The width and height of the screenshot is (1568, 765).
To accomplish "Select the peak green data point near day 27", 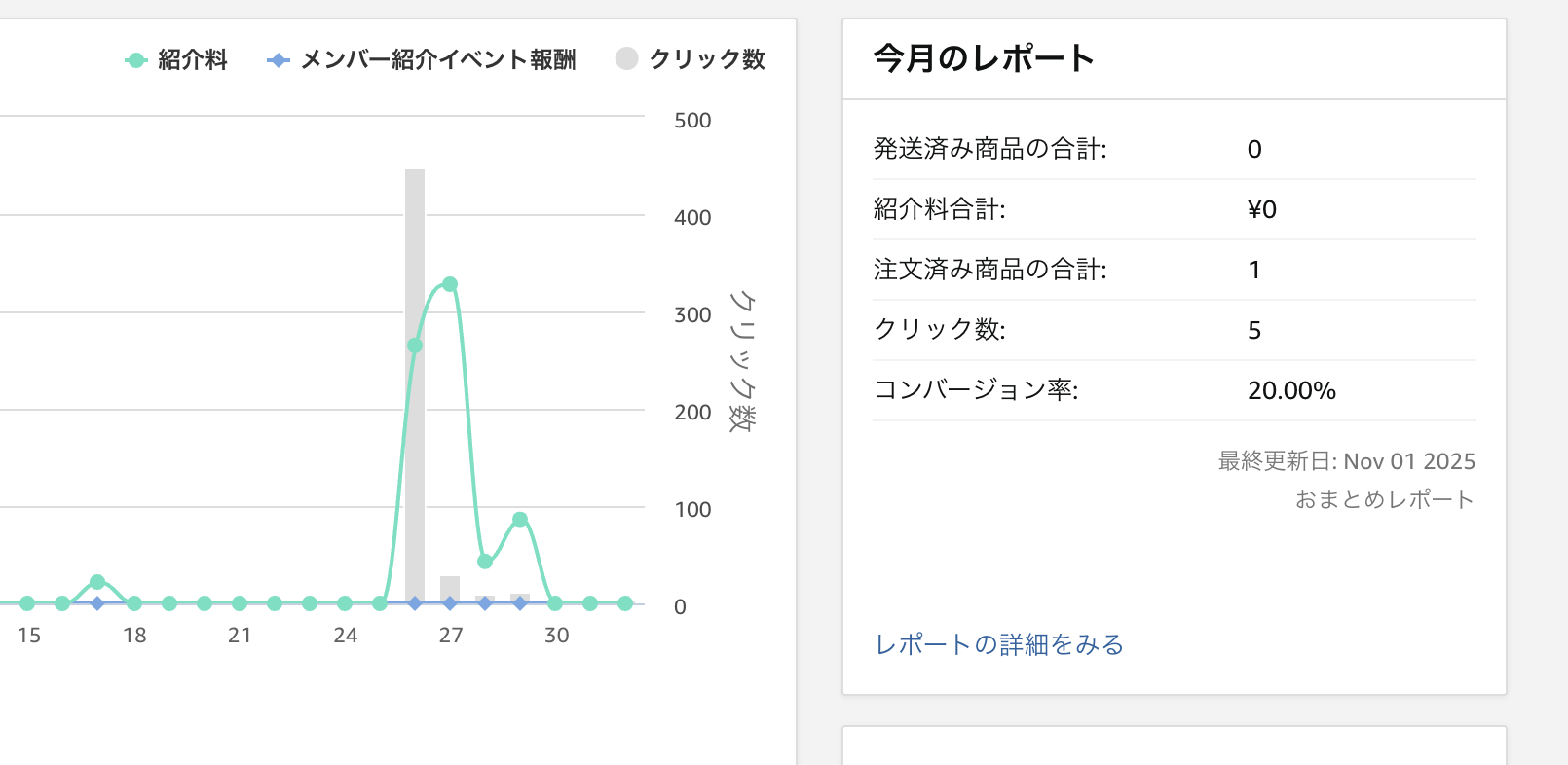I will click(x=450, y=284).
